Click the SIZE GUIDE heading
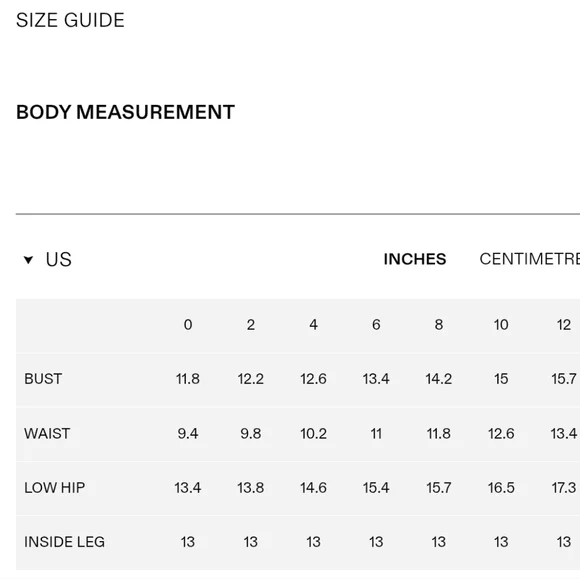The height and width of the screenshot is (579, 580). [70, 20]
